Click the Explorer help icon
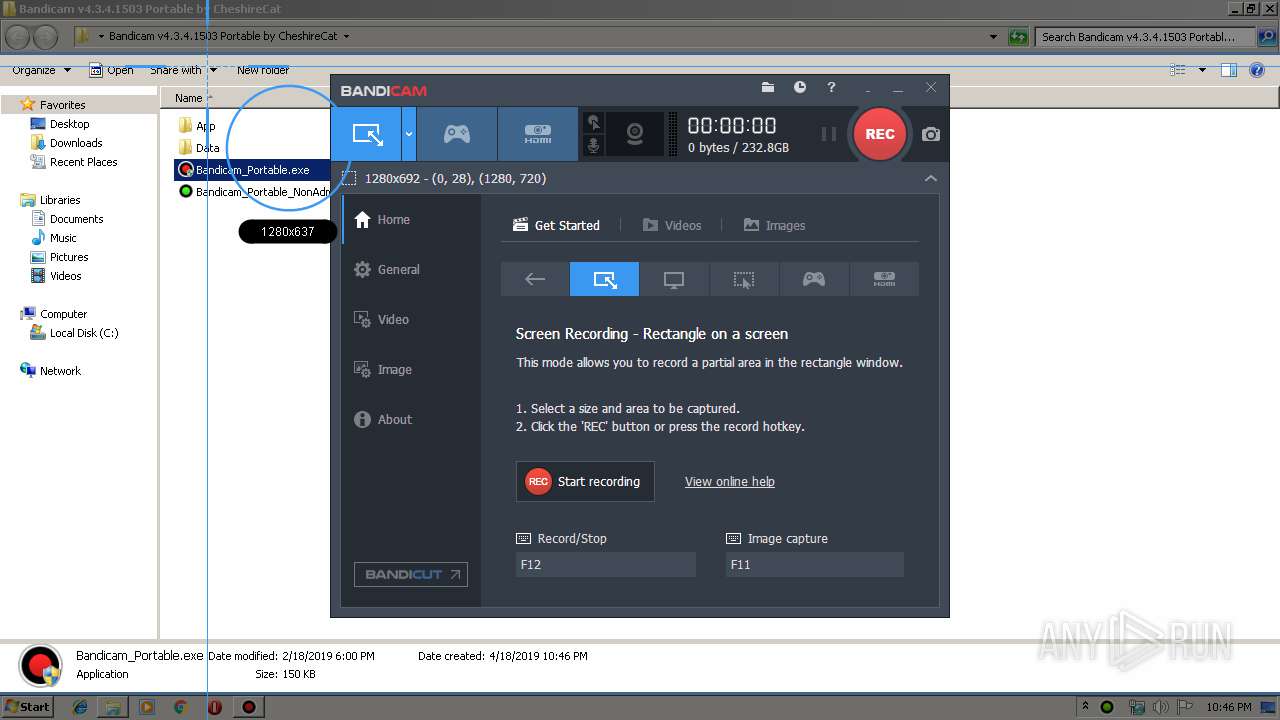The width and height of the screenshot is (1280, 720). 1258,70
